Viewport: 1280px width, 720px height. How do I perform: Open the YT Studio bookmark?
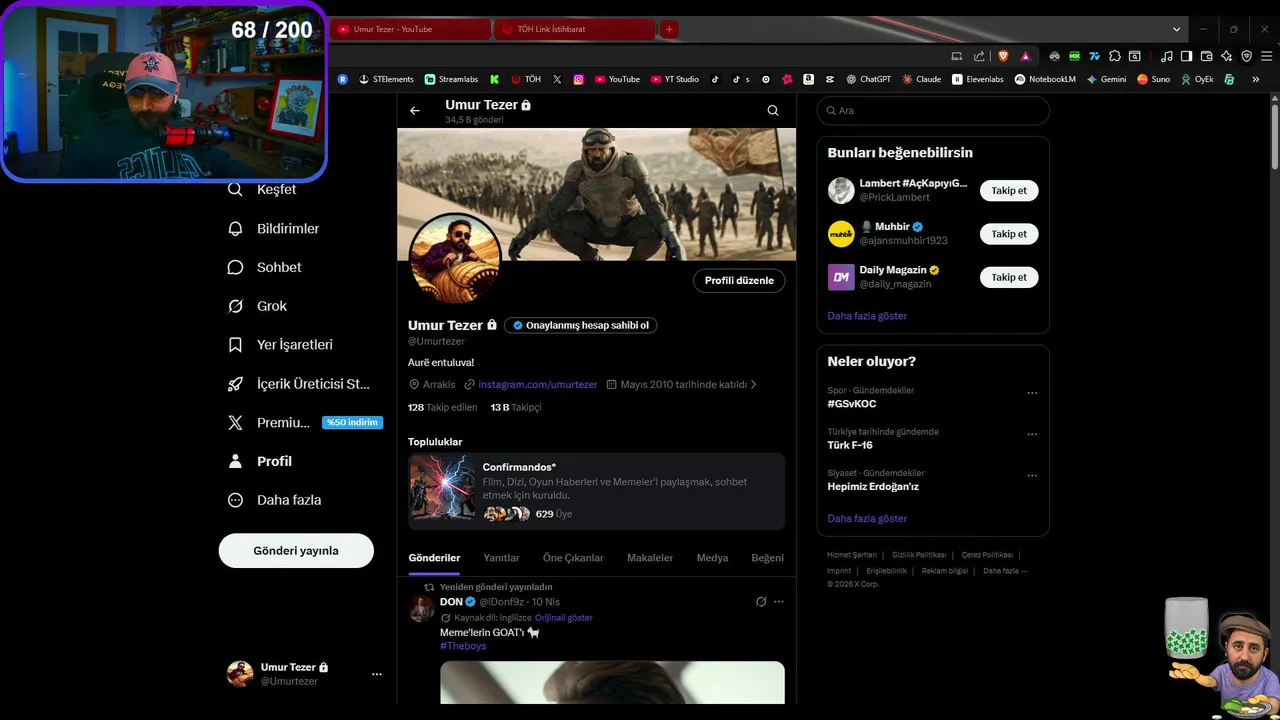click(x=674, y=79)
